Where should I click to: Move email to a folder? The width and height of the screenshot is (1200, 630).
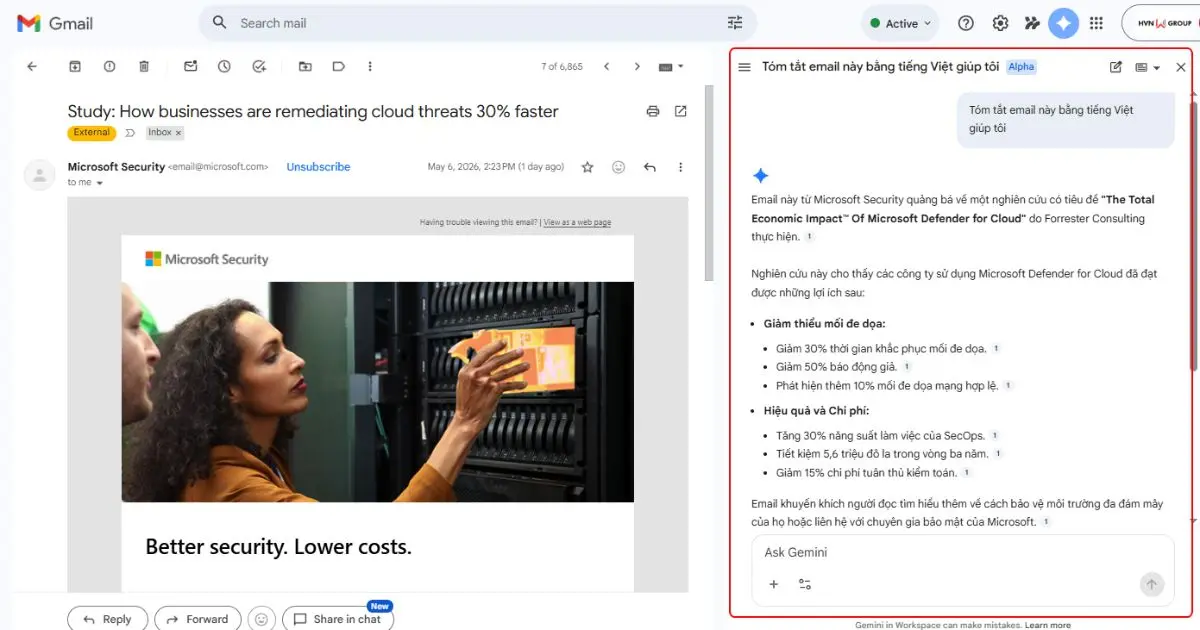(x=305, y=67)
